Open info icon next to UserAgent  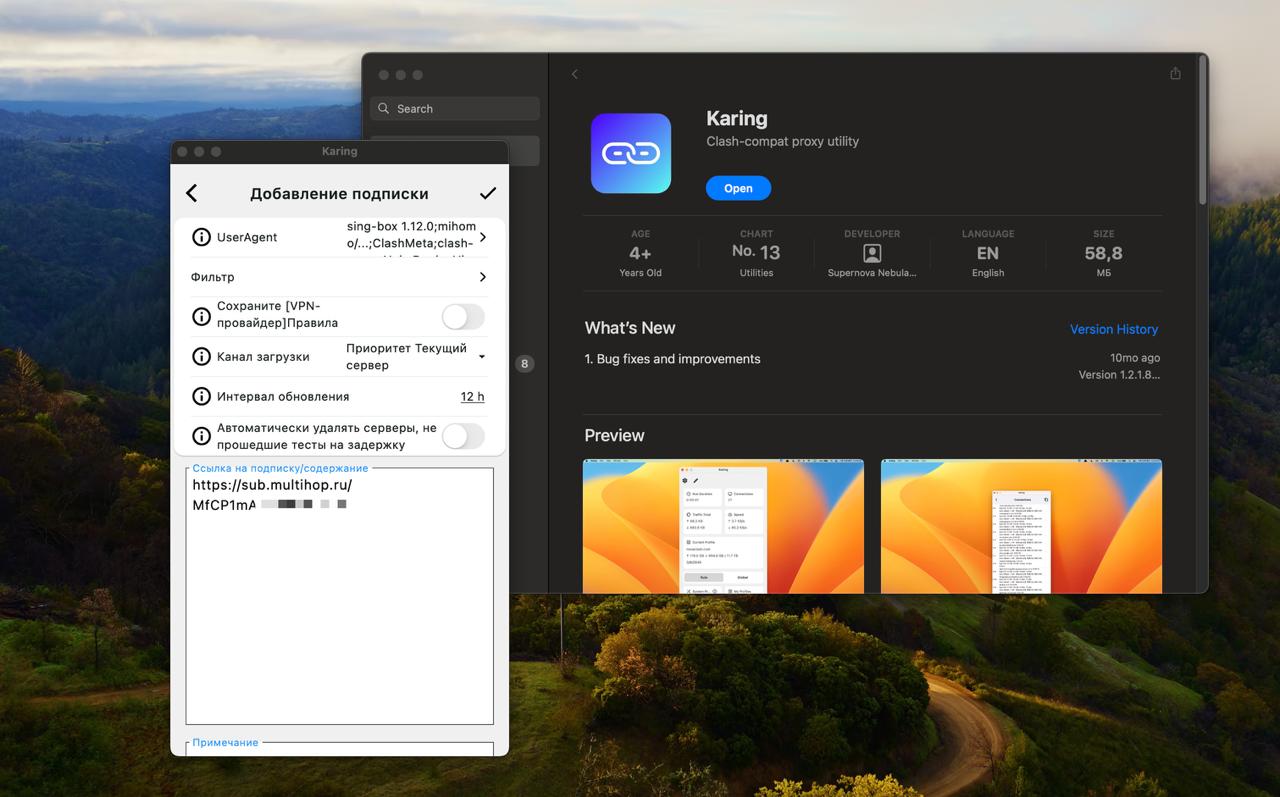tap(201, 237)
